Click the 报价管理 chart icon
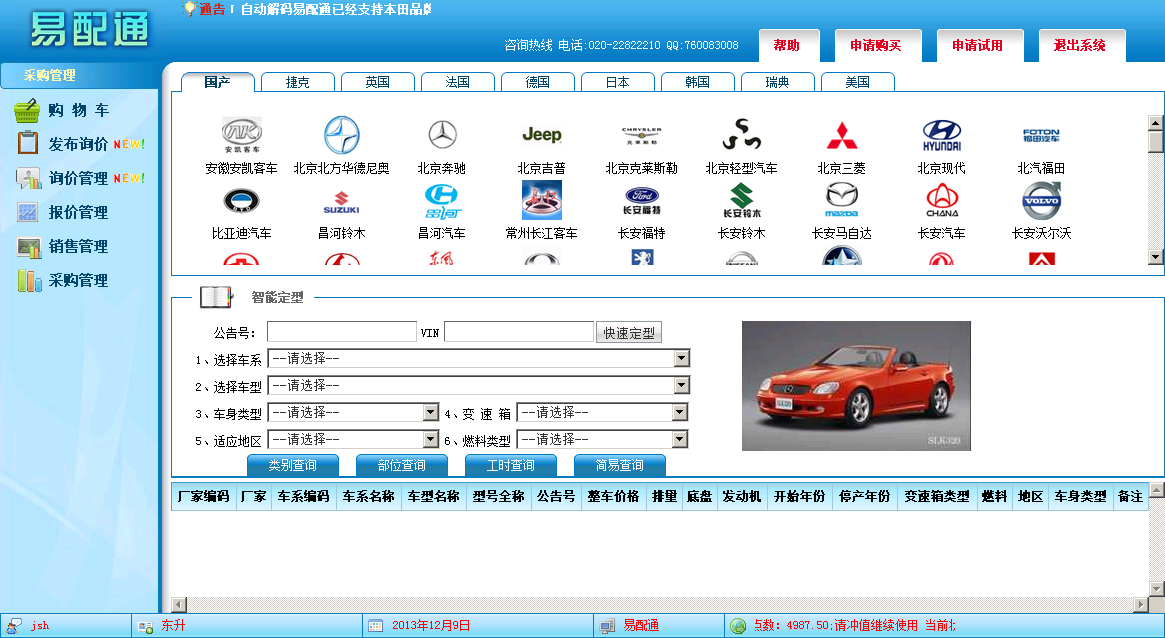 [x=28, y=212]
